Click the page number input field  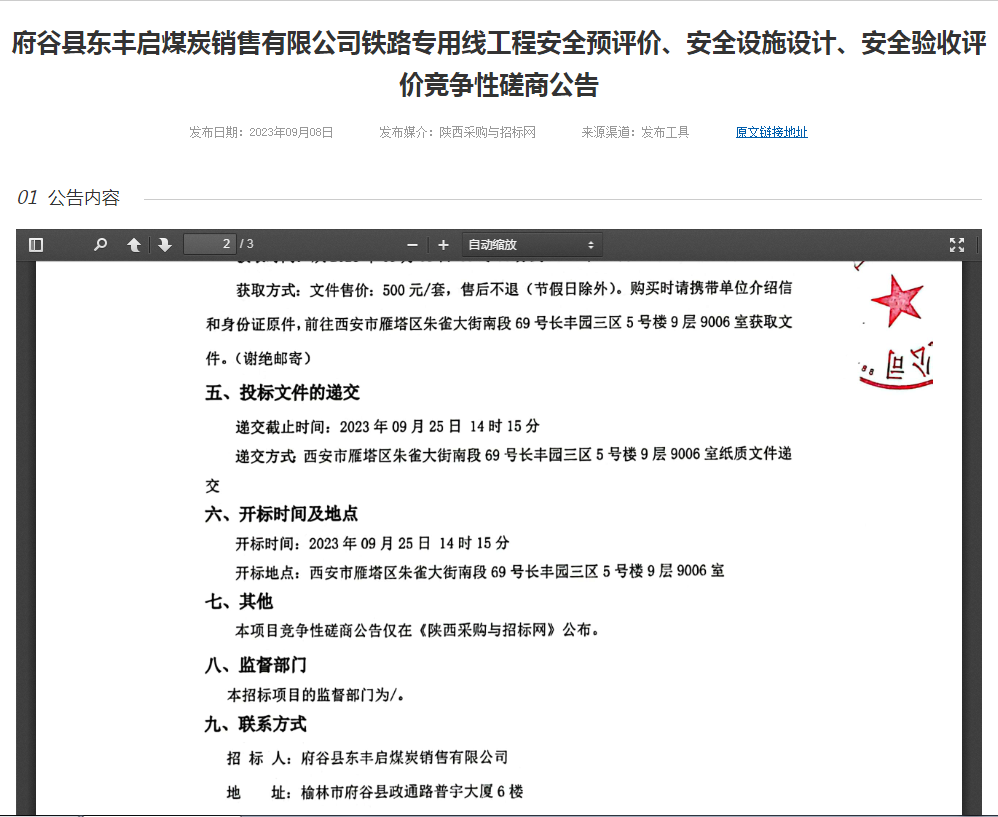click(x=209, y=244)
